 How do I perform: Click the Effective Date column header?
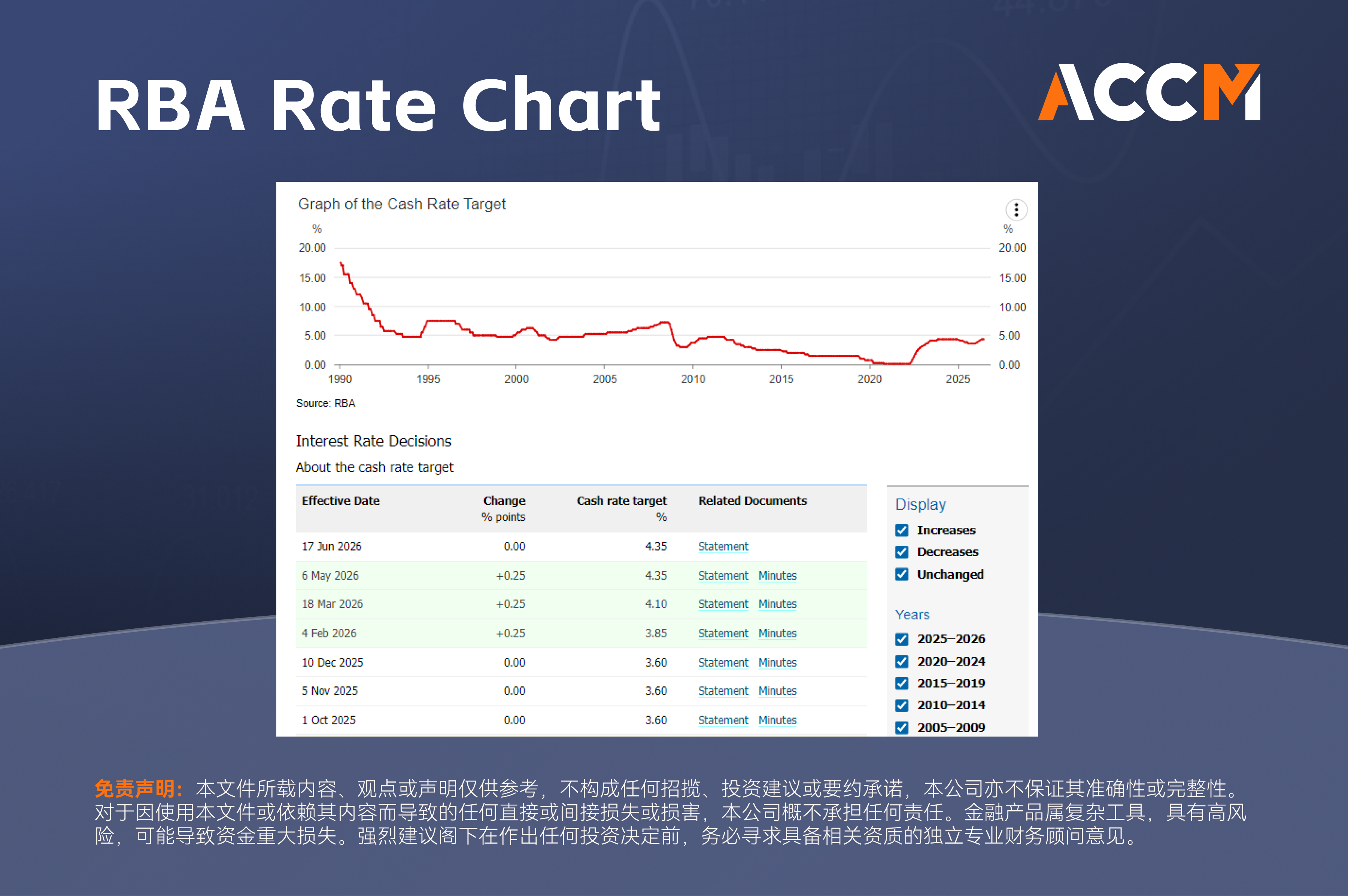340,500
